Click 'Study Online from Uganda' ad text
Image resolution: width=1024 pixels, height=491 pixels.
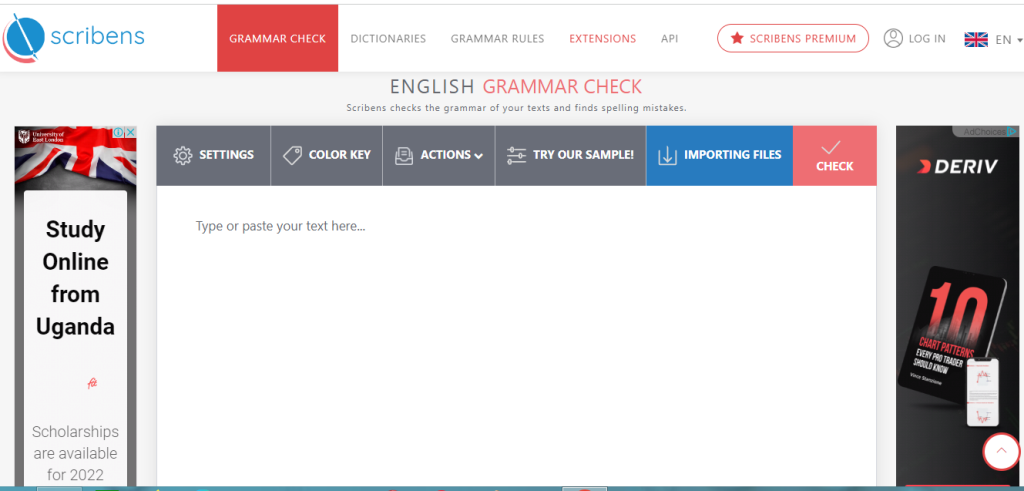75,278
